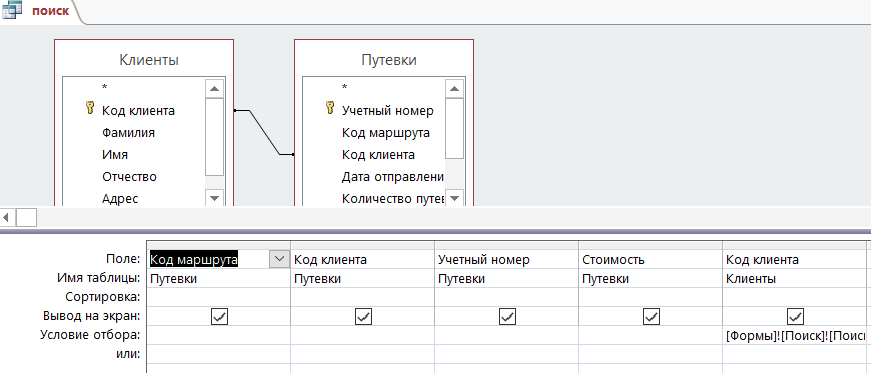Select Дата отправления field in Путевки
Viewport: 871px width, 373px height.
[x=393, y=177]
